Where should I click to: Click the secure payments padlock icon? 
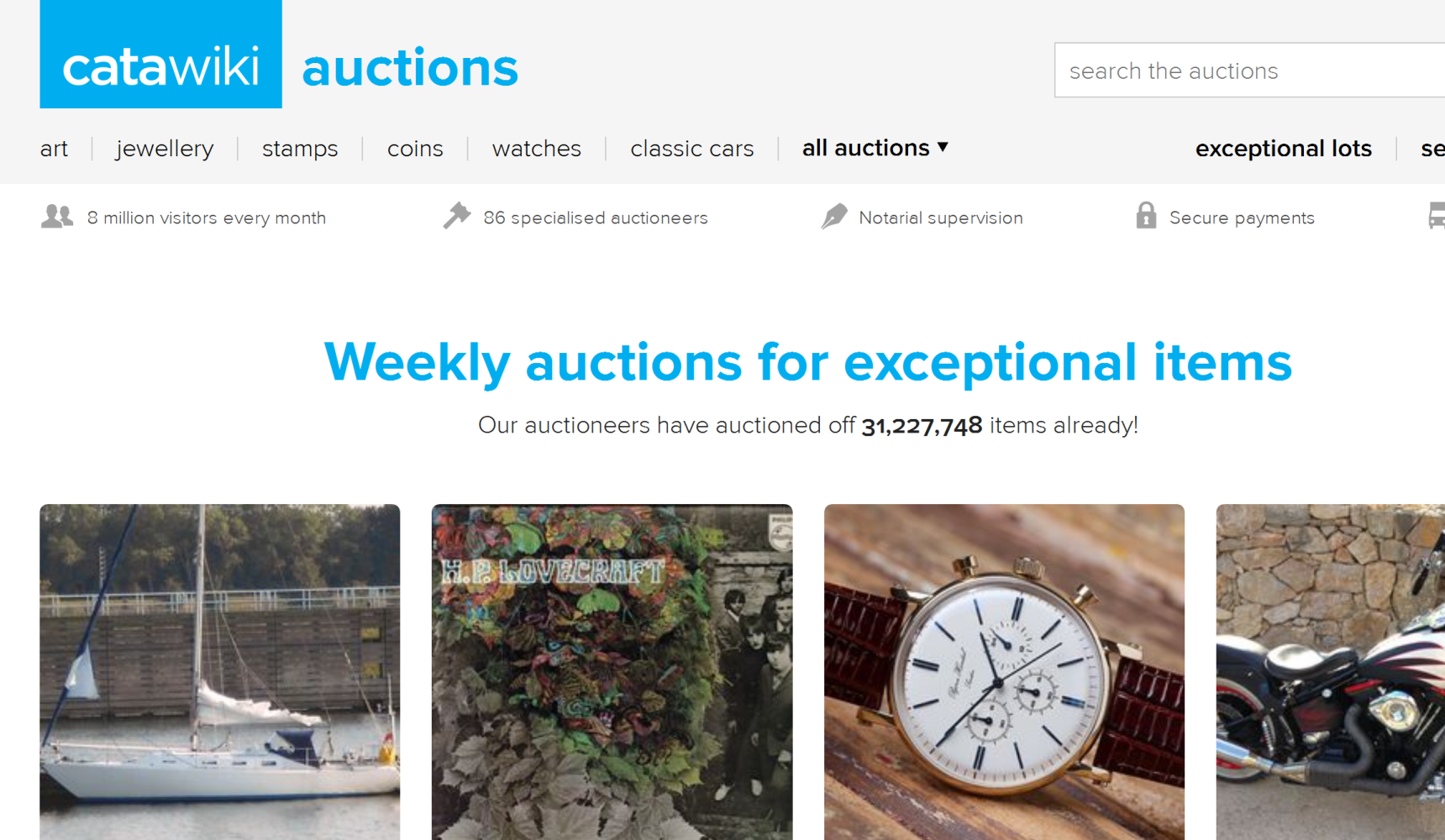1146,216
